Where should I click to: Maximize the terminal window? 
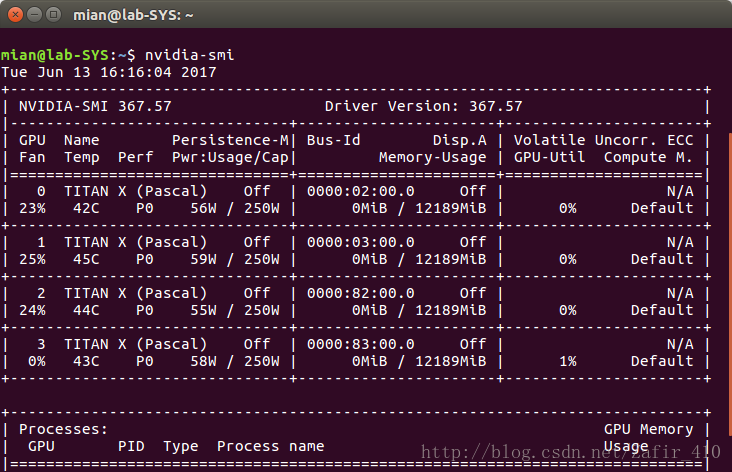click(x=54, y=15)
